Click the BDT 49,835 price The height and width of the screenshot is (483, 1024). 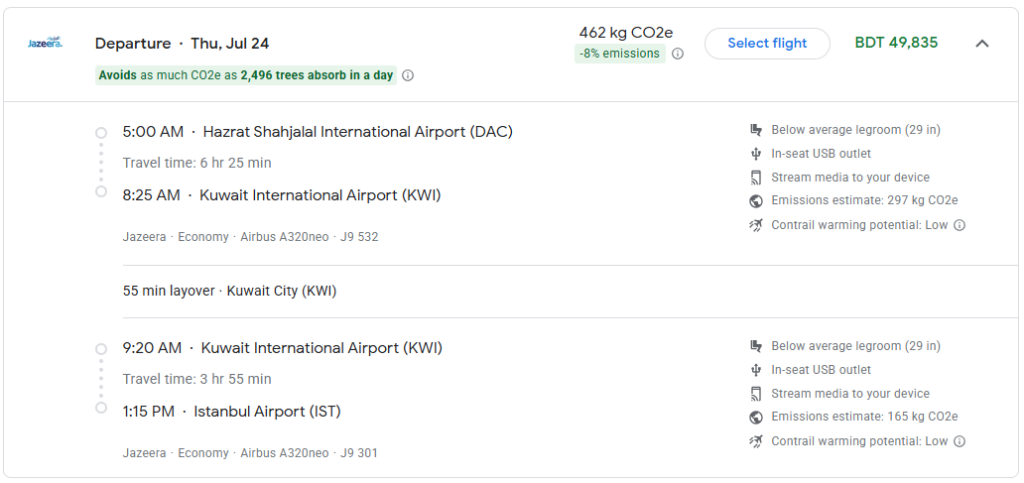pyautogui.click(x=896, y=43)
